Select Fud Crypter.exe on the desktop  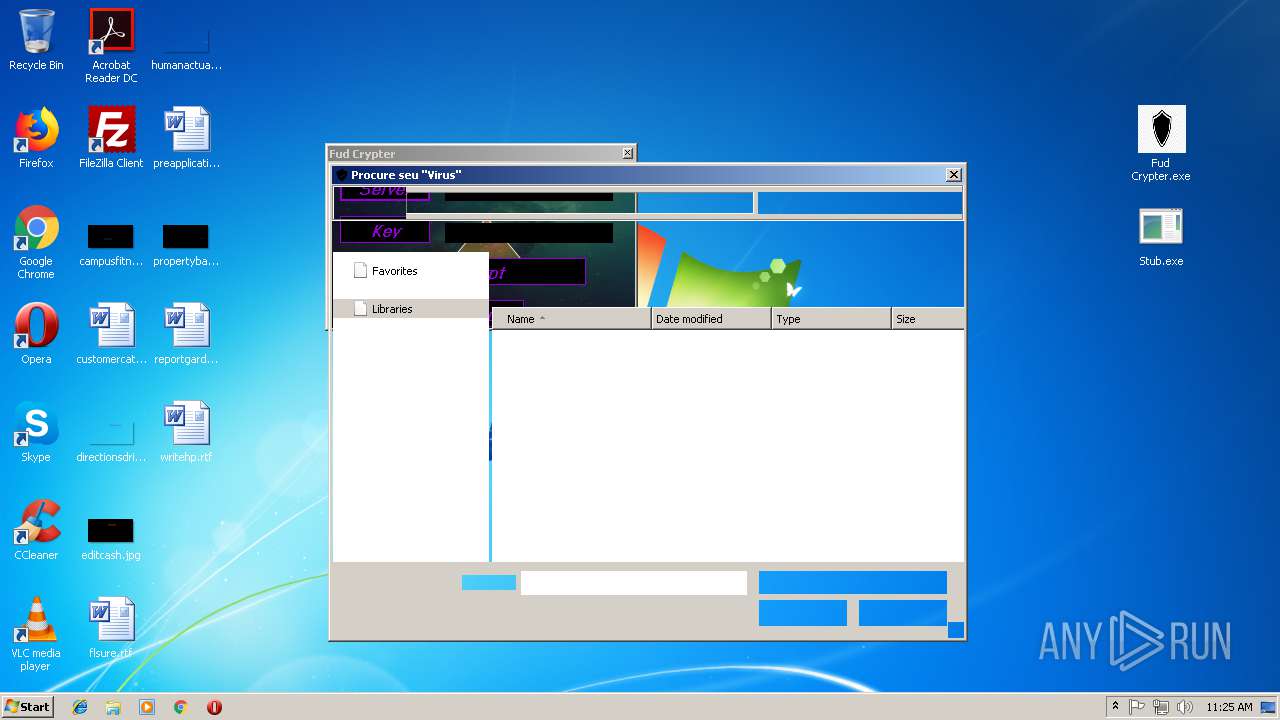point(1161,144)
